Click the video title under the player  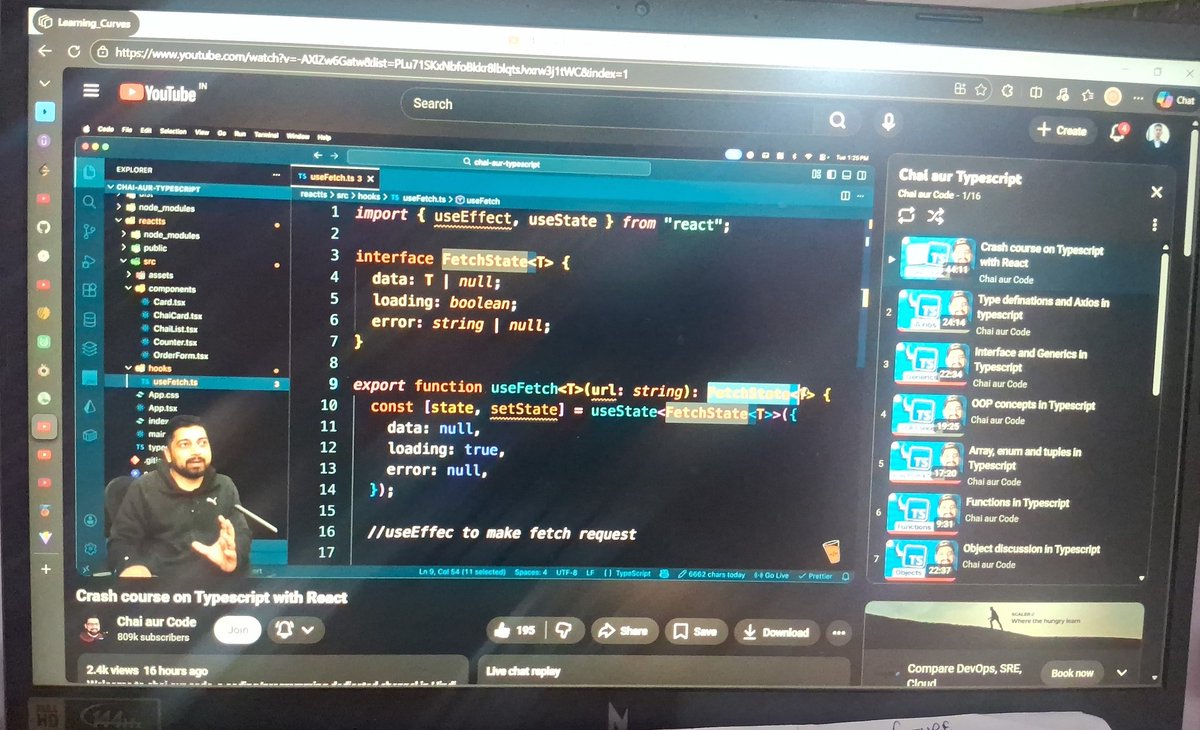(212, 598)
